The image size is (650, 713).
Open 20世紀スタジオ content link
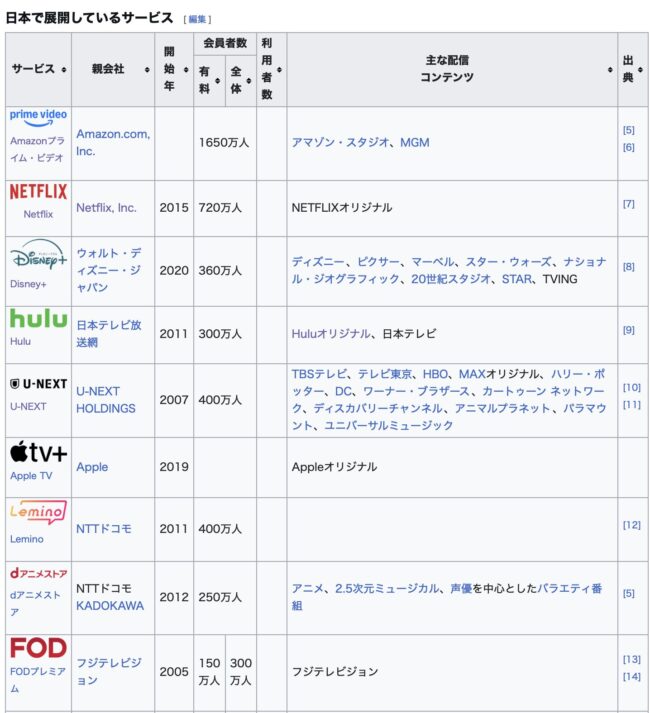tap(451, 279)
